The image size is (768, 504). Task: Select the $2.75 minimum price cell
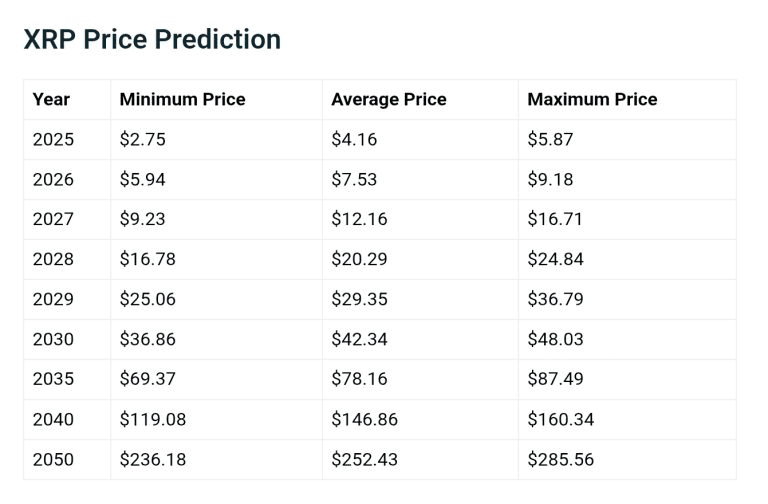point(143,139)
